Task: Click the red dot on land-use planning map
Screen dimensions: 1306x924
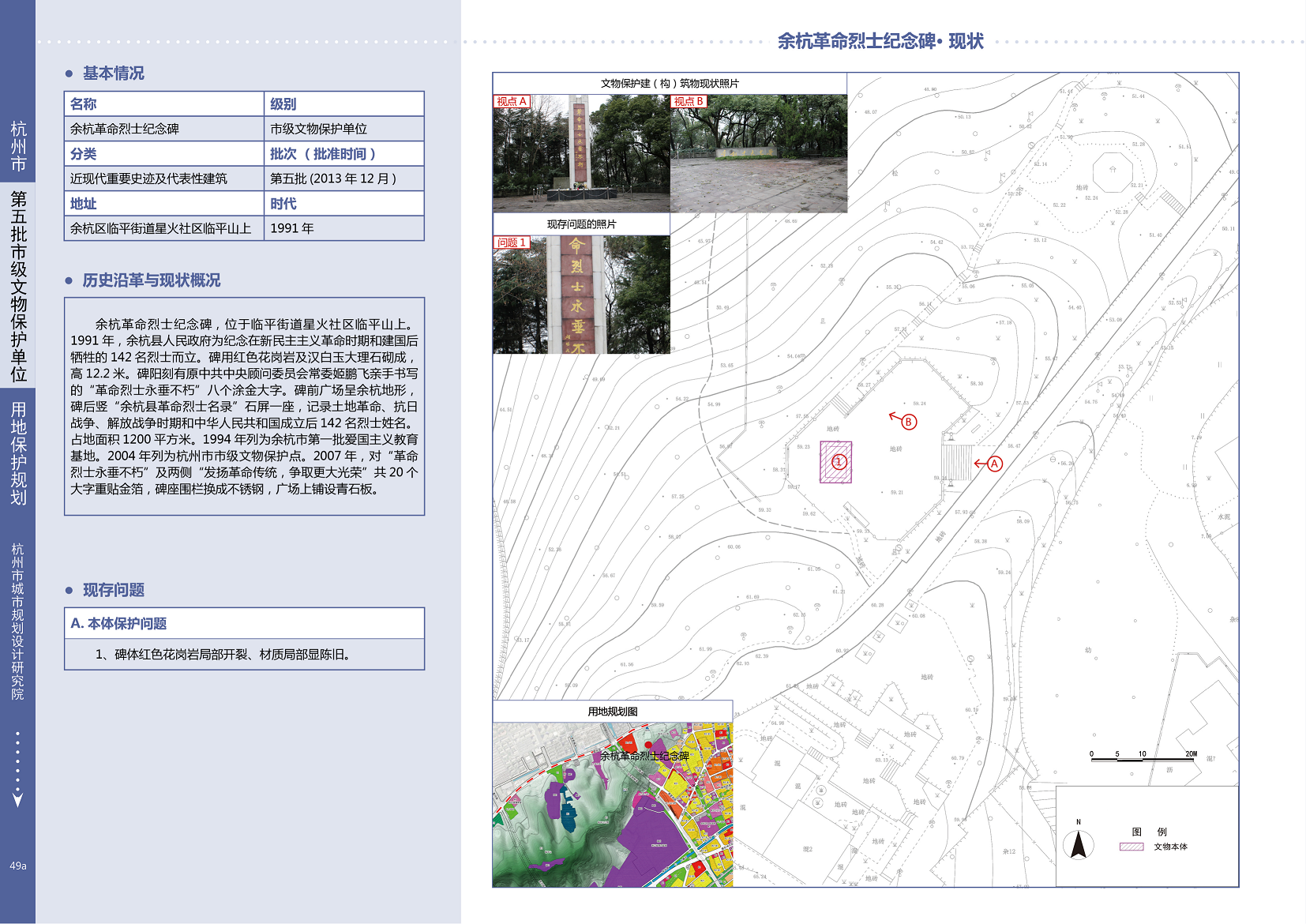Action: point(648,745)
